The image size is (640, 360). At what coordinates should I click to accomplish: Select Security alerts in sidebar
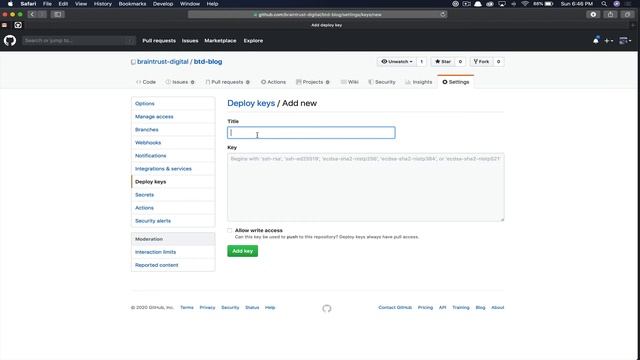click(173, 221)
